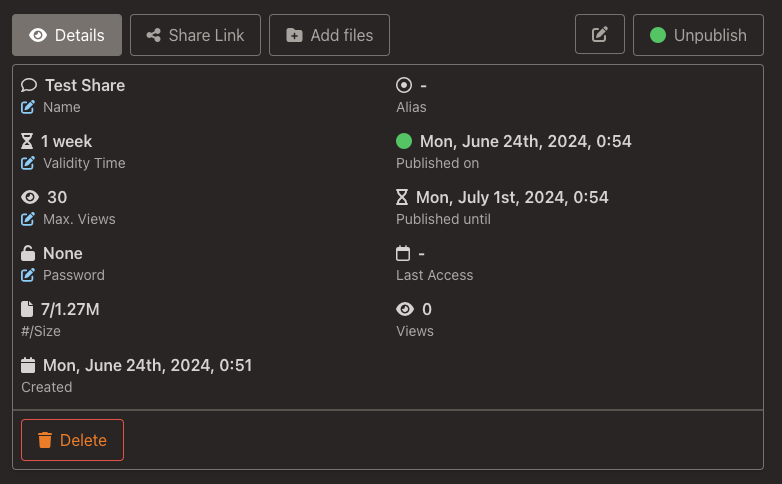
Task: Click the unlocked padlock icon beside None
Action: (28, 253)
